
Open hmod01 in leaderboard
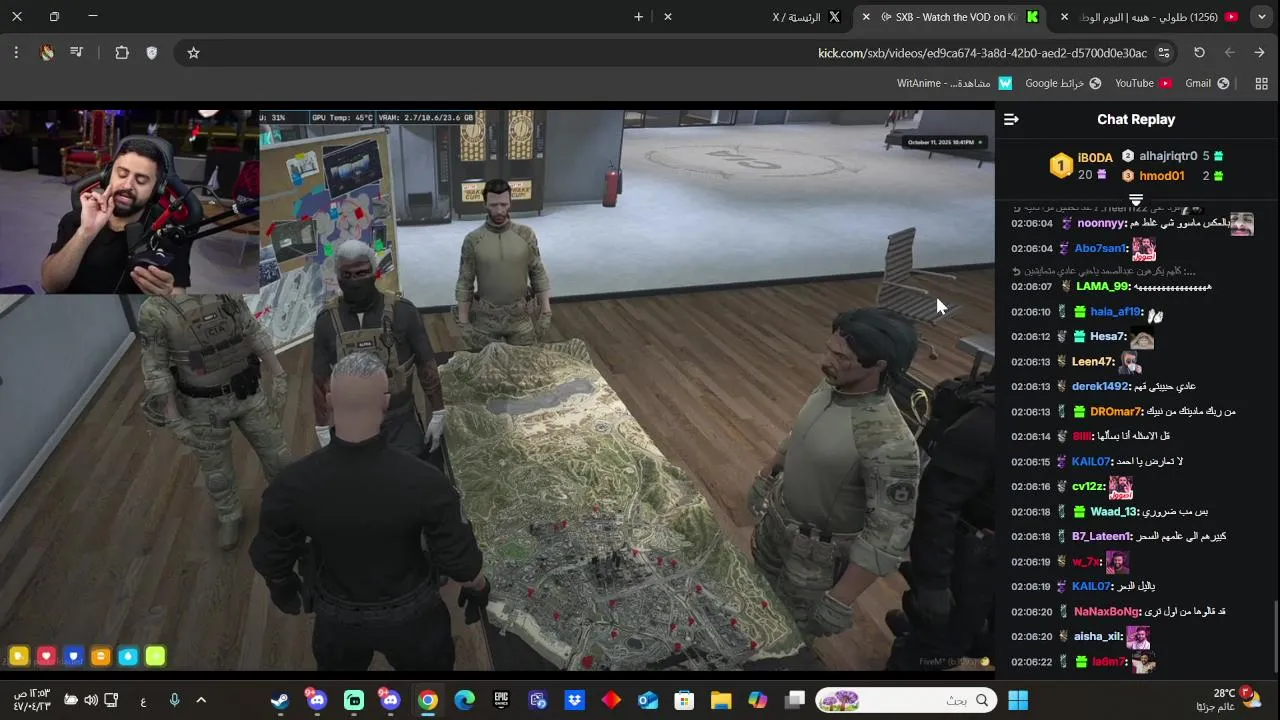(1161, 176)
